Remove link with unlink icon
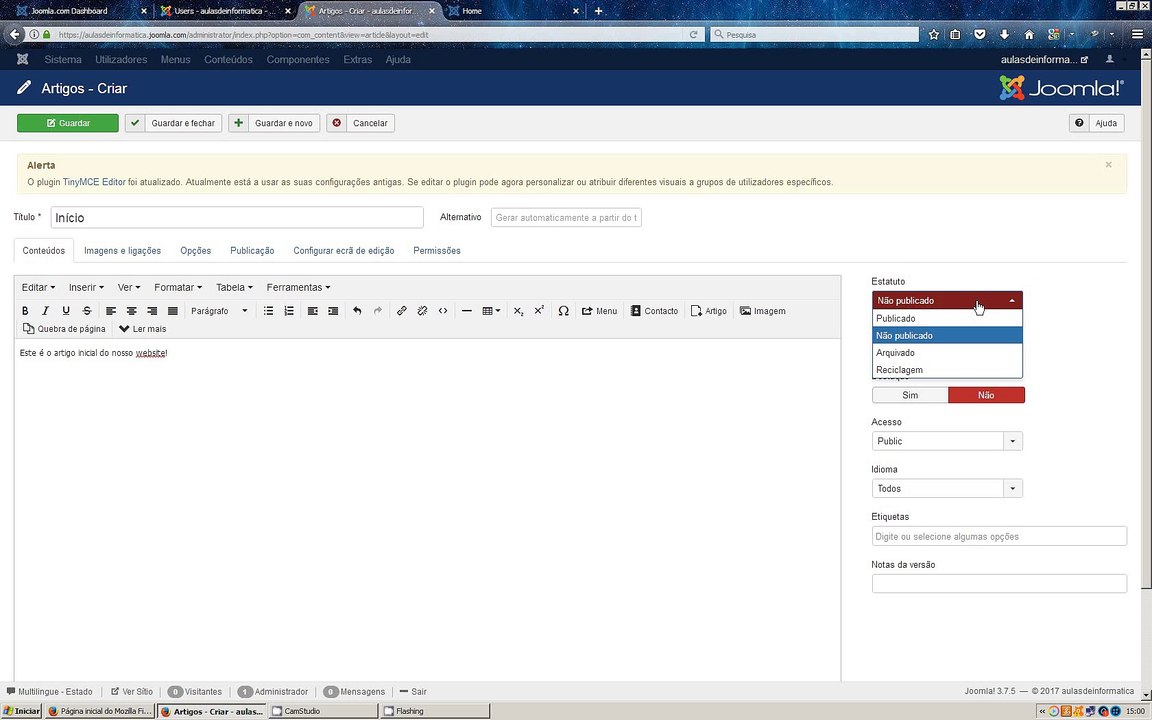1152x720 pixels. pyautogui.click(x=422, y=311)
